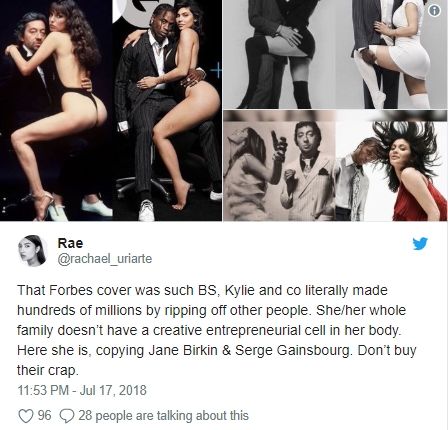448x430 pixels.
Task: Click the tweet line mentioning Jane Birkin
Action: tap(217, 350)
